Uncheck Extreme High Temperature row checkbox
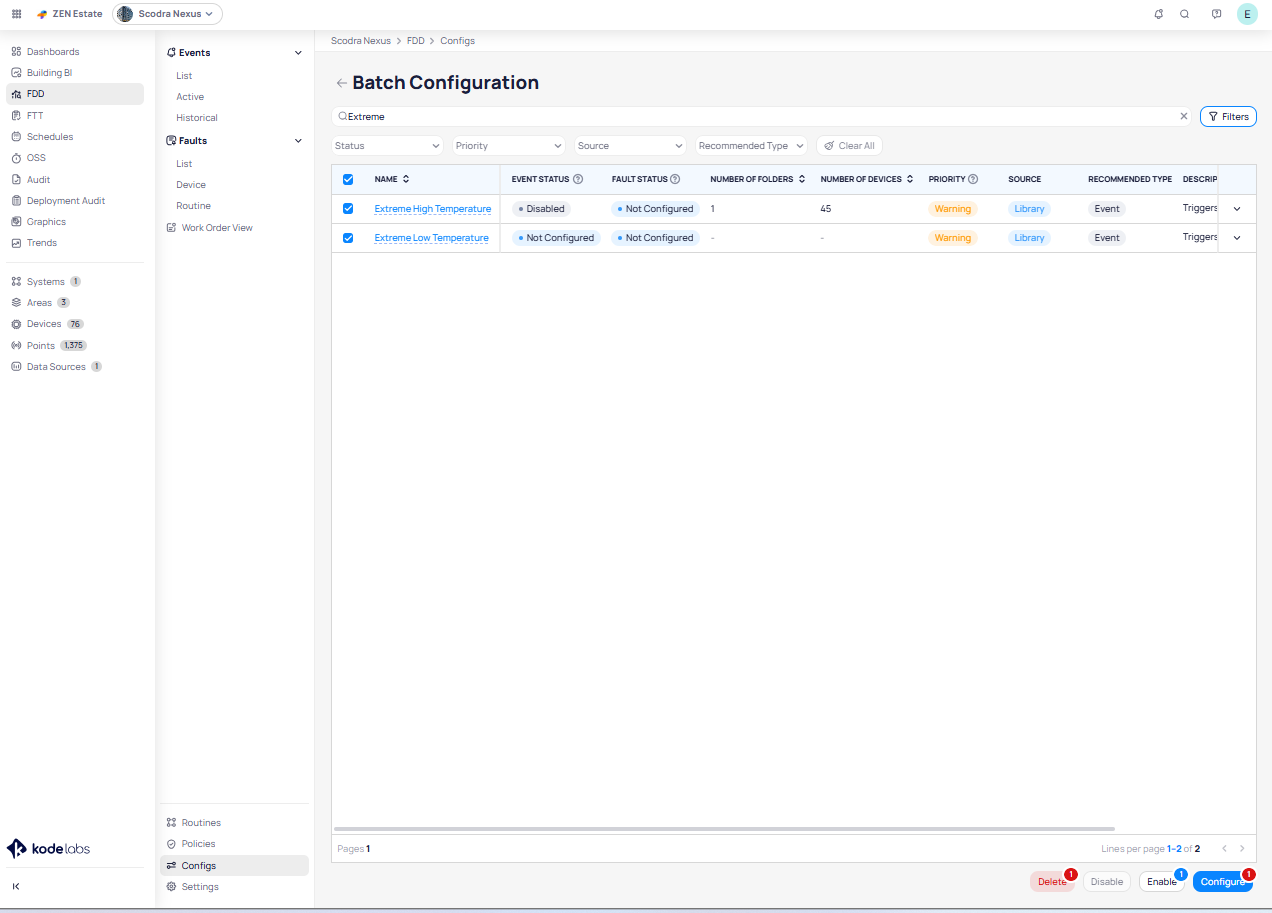This screenshot has width=1272, height=913. coord(348,209)
